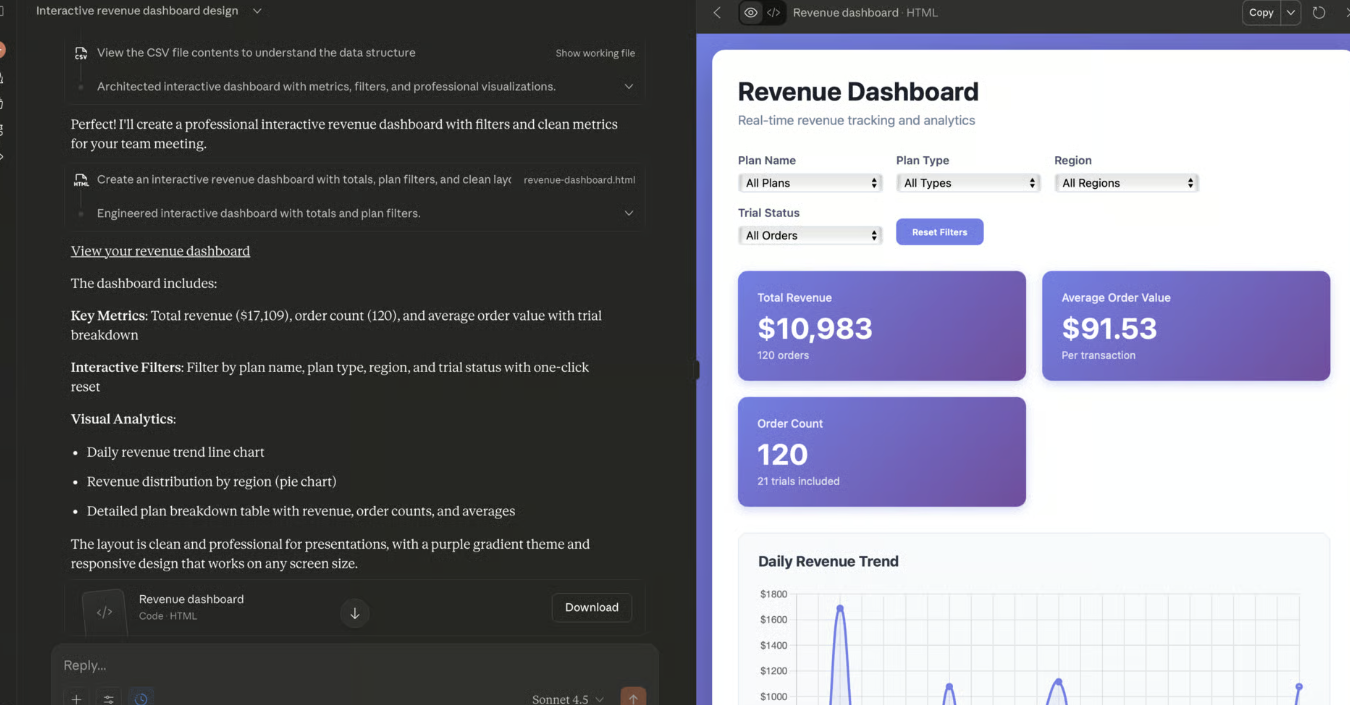The width and height of the screenshot is (1350, 705).
Task: Open the Plan Name dropdown
Action: [810, 183]
